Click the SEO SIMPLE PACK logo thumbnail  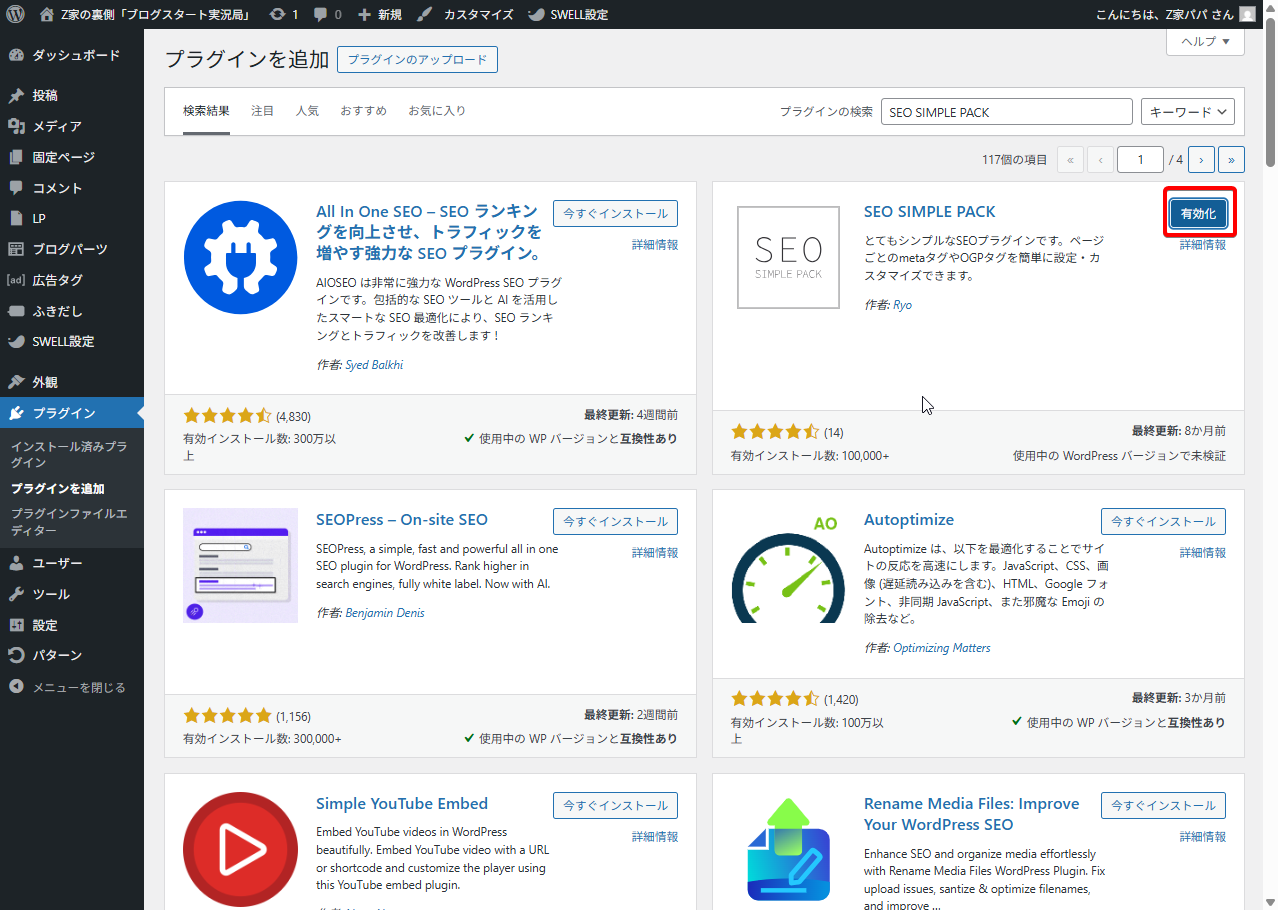click(x=788, y=258)
